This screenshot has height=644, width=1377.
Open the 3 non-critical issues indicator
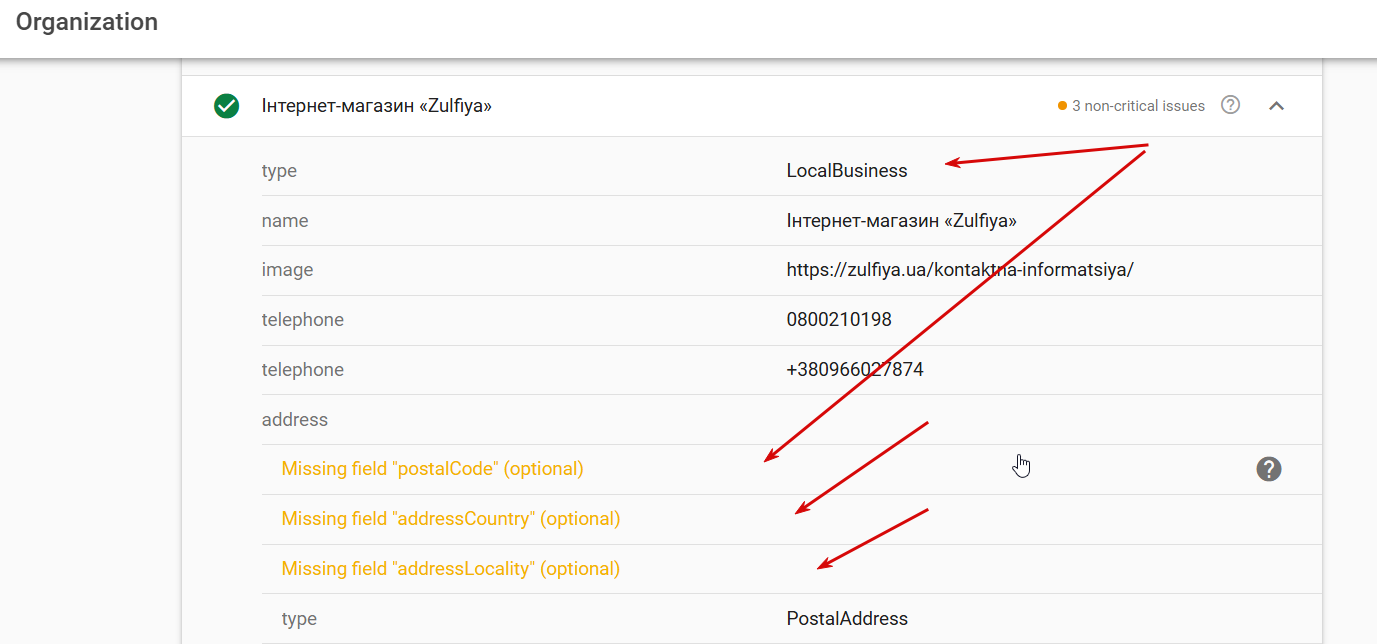pos(1132,106)
